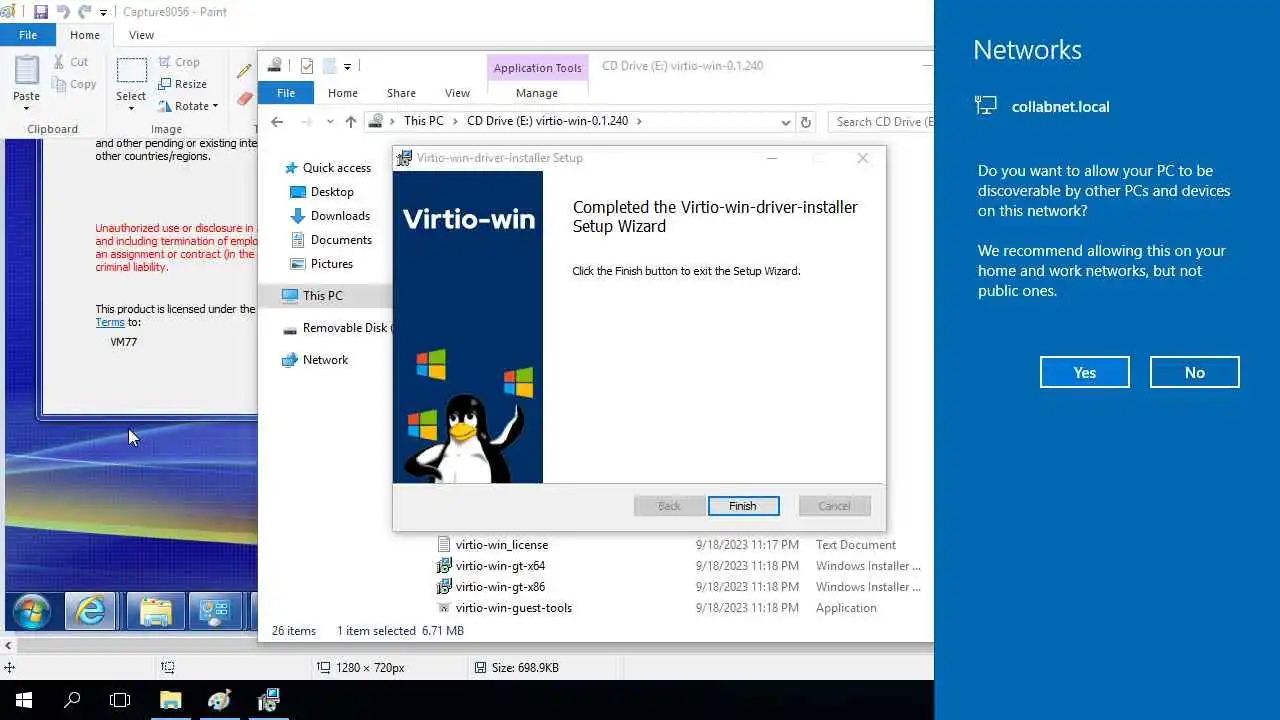Switch to Explorer's Home ribbon tab

[x=343, y=93]
